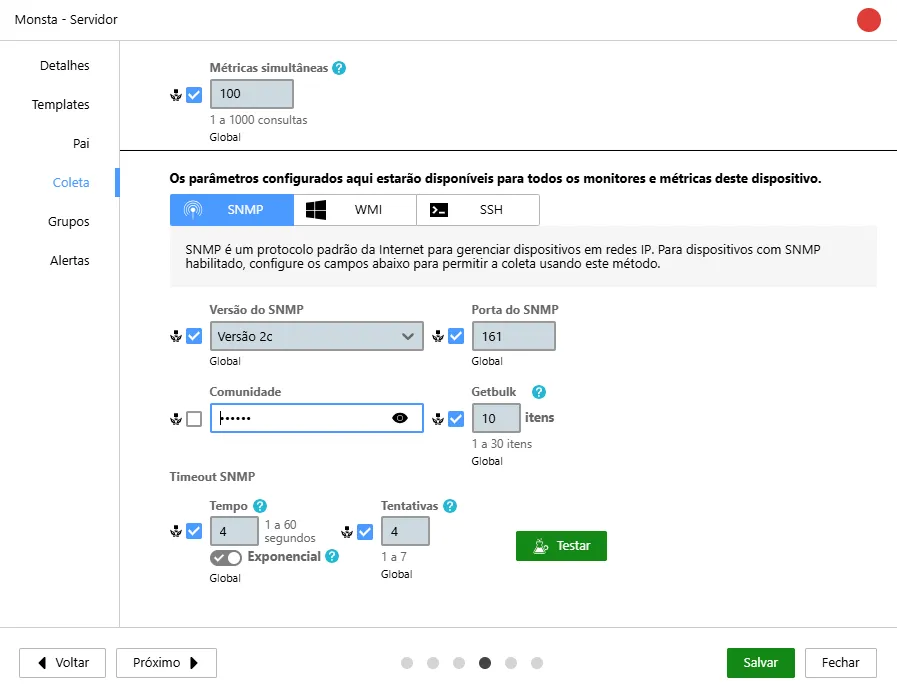Switch to the SSH tab

pyautogui.click(x=478, y=210)
